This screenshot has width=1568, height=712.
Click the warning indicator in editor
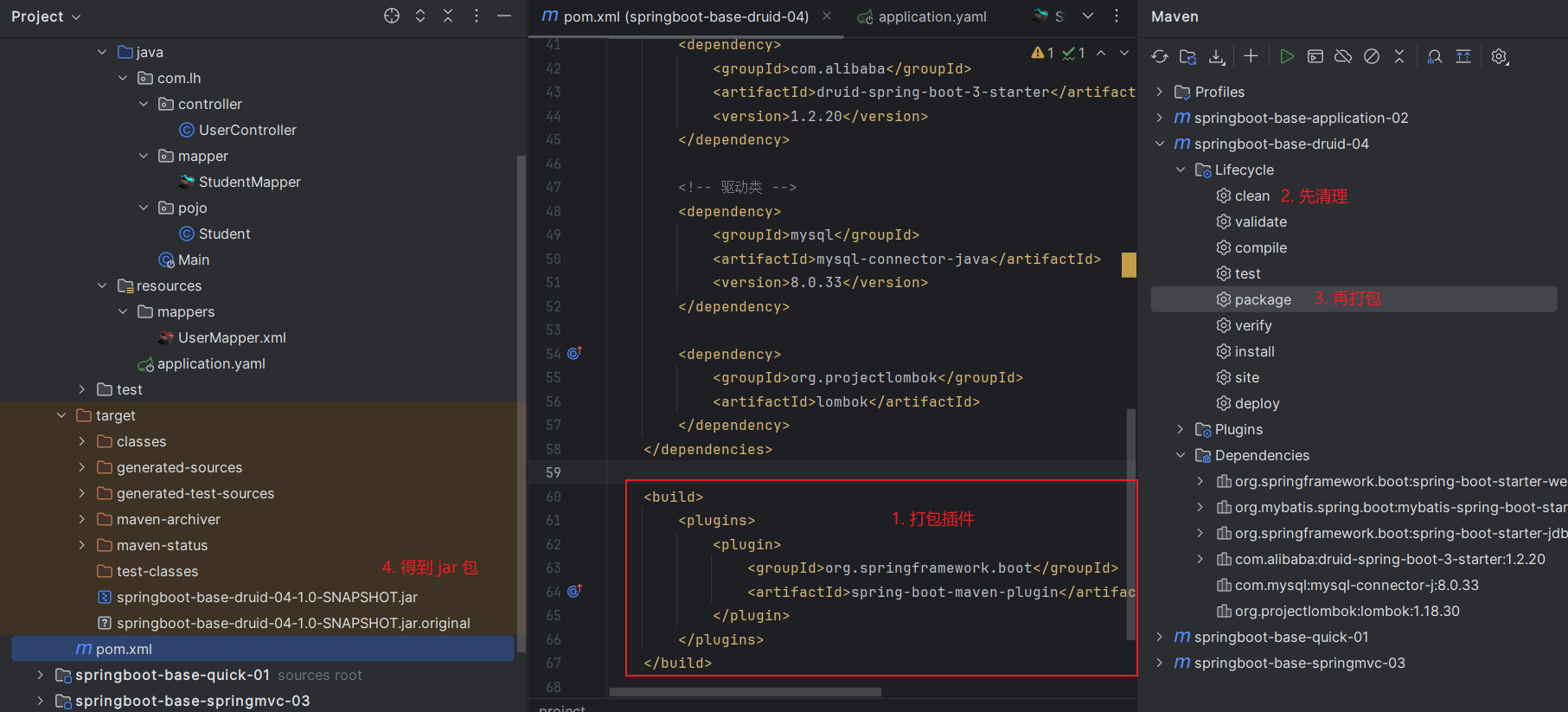point(1043,53)
